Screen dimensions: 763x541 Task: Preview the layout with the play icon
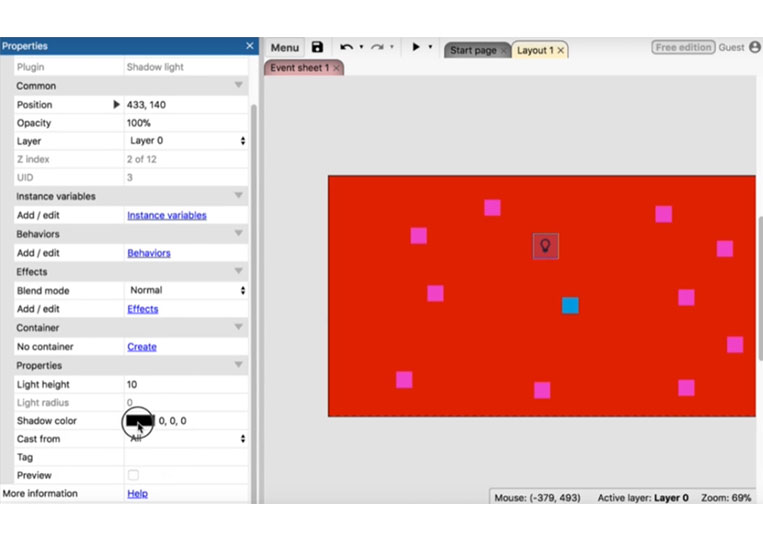click(x=416, y=47)
